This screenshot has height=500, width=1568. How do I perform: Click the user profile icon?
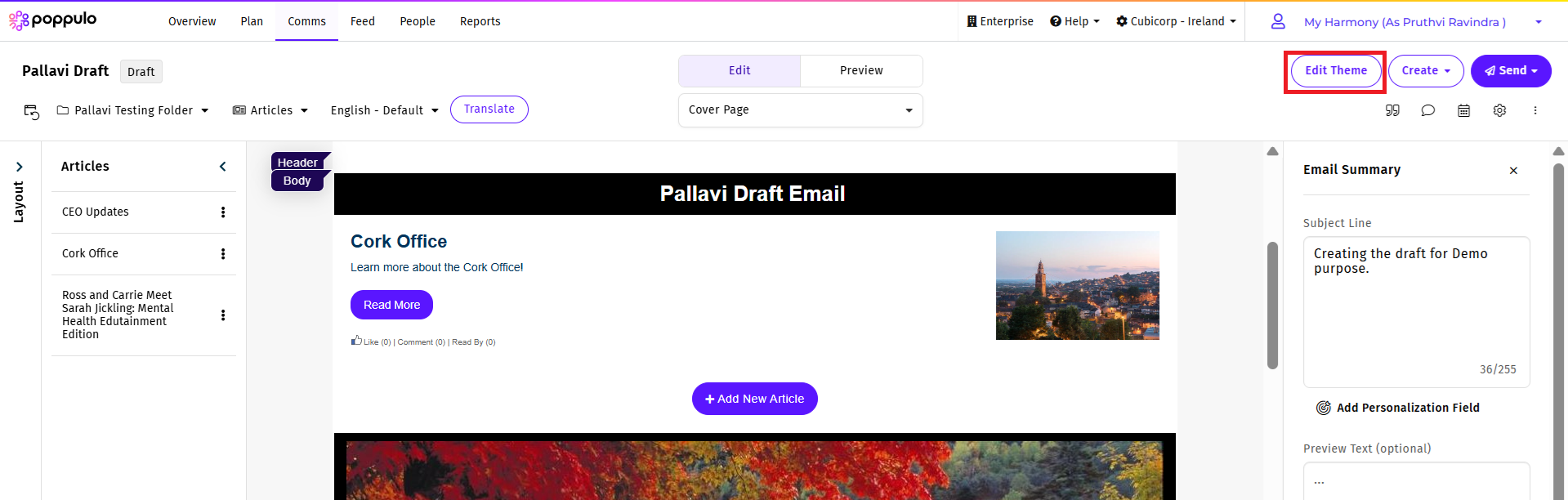coord(1278,22)
